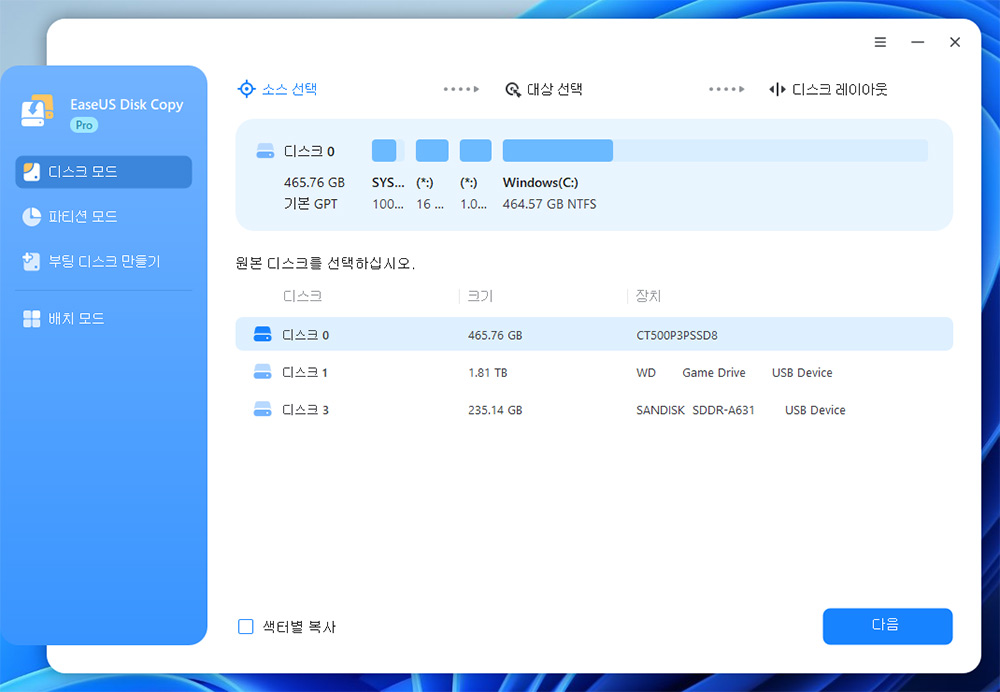Screen dimensions: 1000x692
Task: Click the 1.0 GB partition block
Action: (476, 151)
